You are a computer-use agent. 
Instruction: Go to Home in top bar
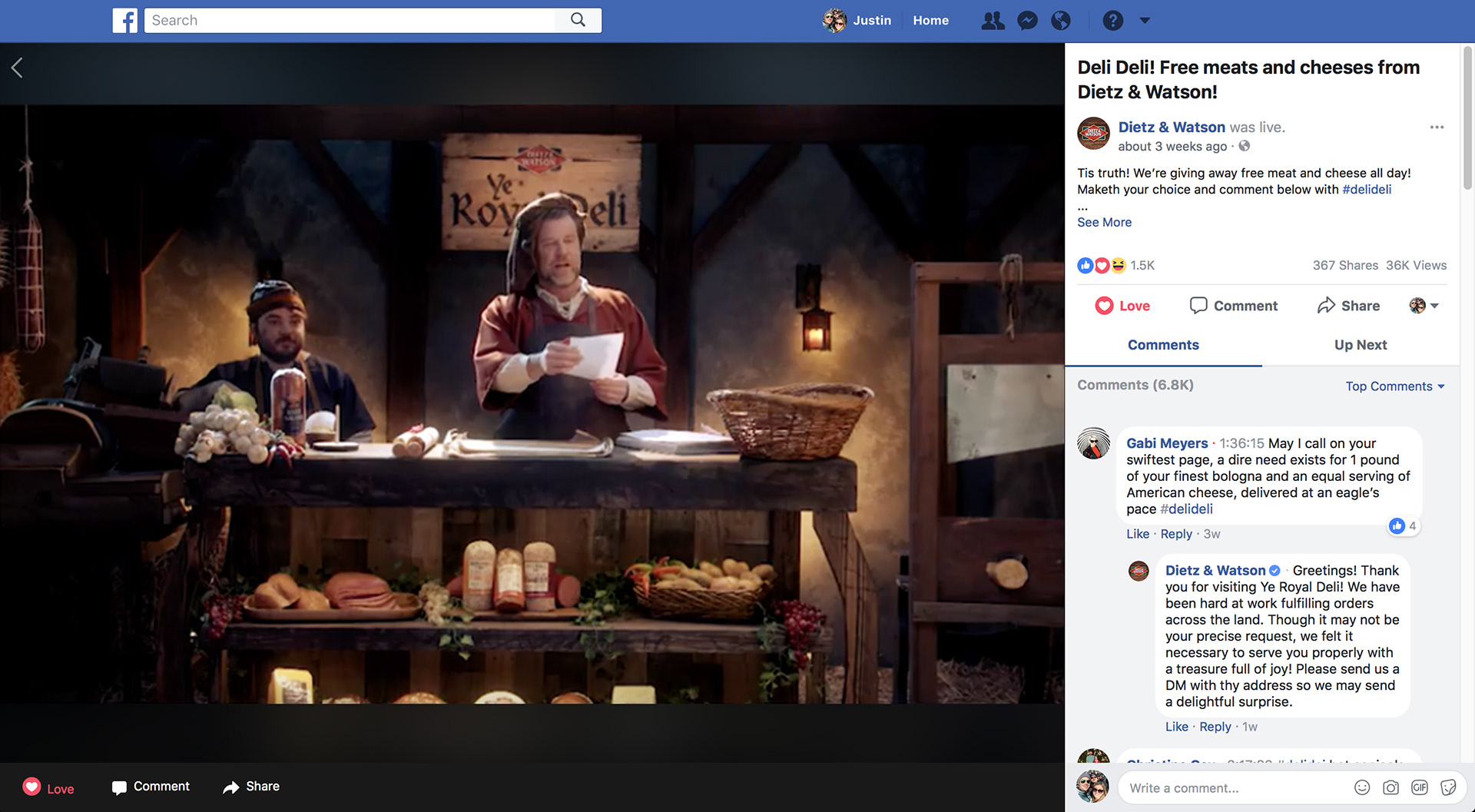tap(930, 21)
